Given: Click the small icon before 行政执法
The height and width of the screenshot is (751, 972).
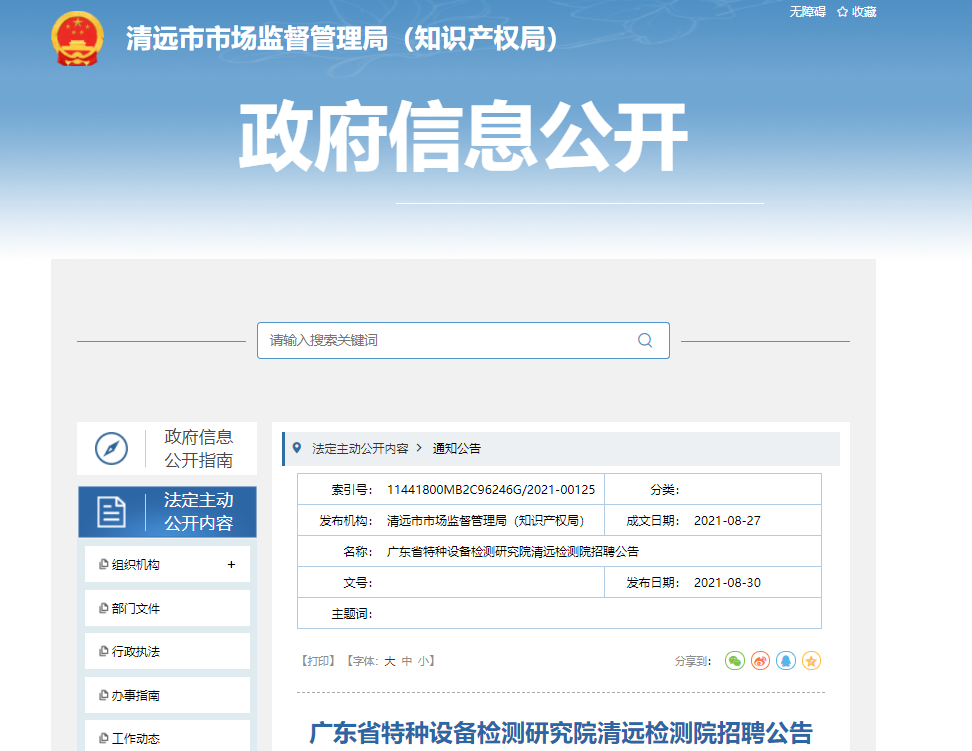Looking at the screenshot, I should click(x=104, y=651).
